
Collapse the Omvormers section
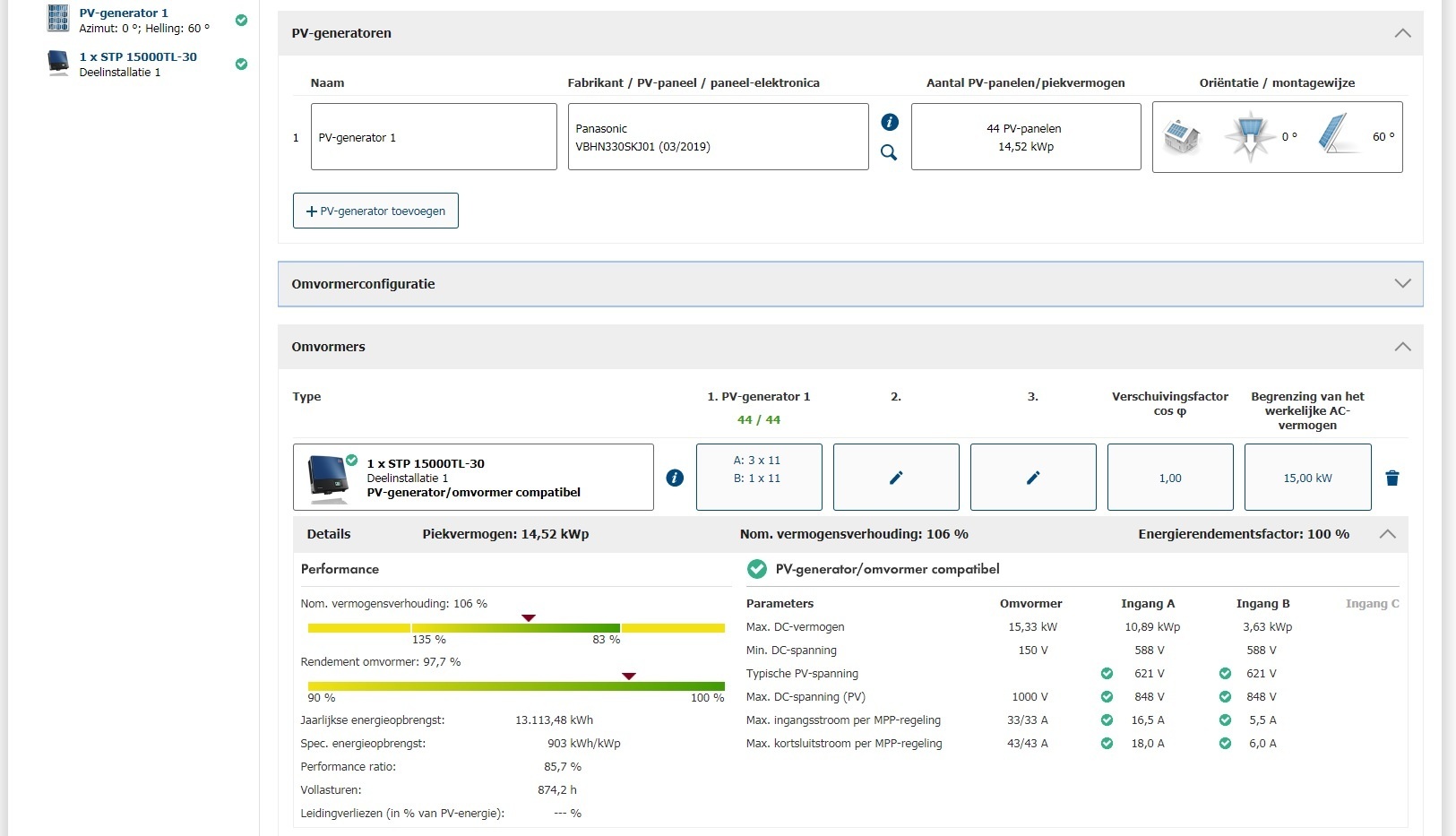[x=1402, y=347]
